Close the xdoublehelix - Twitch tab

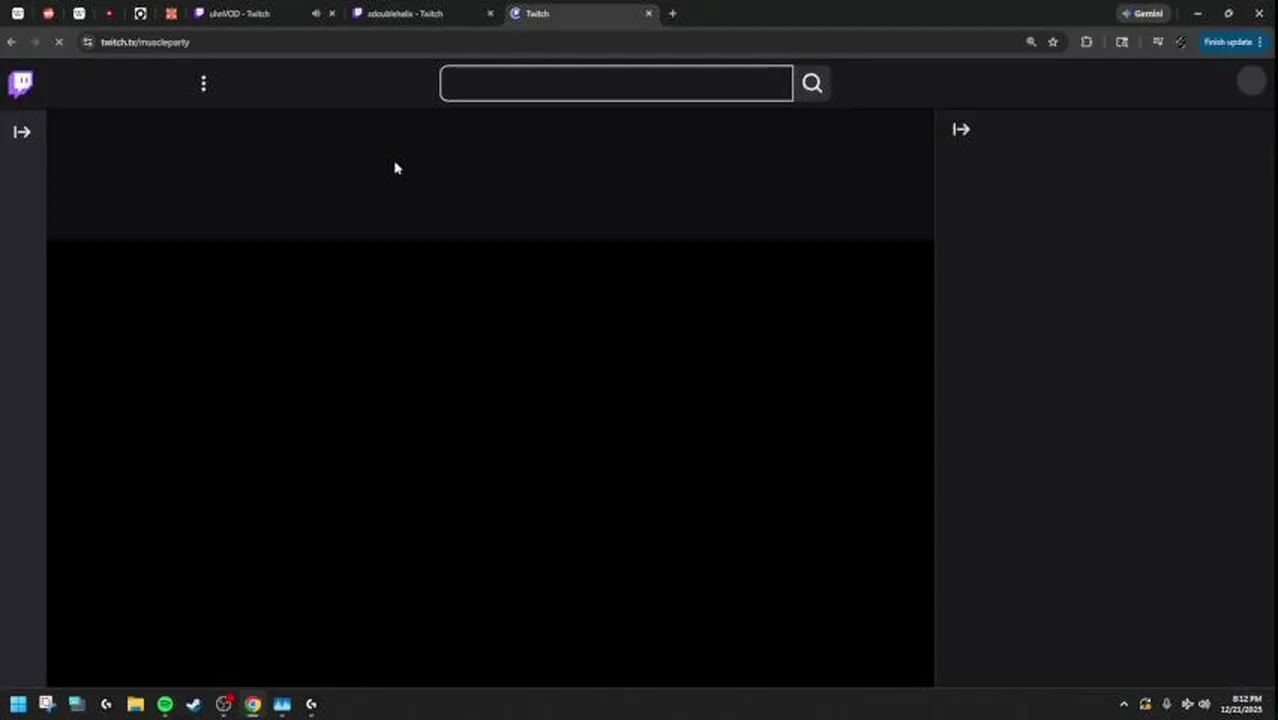(x=490, y=14)
